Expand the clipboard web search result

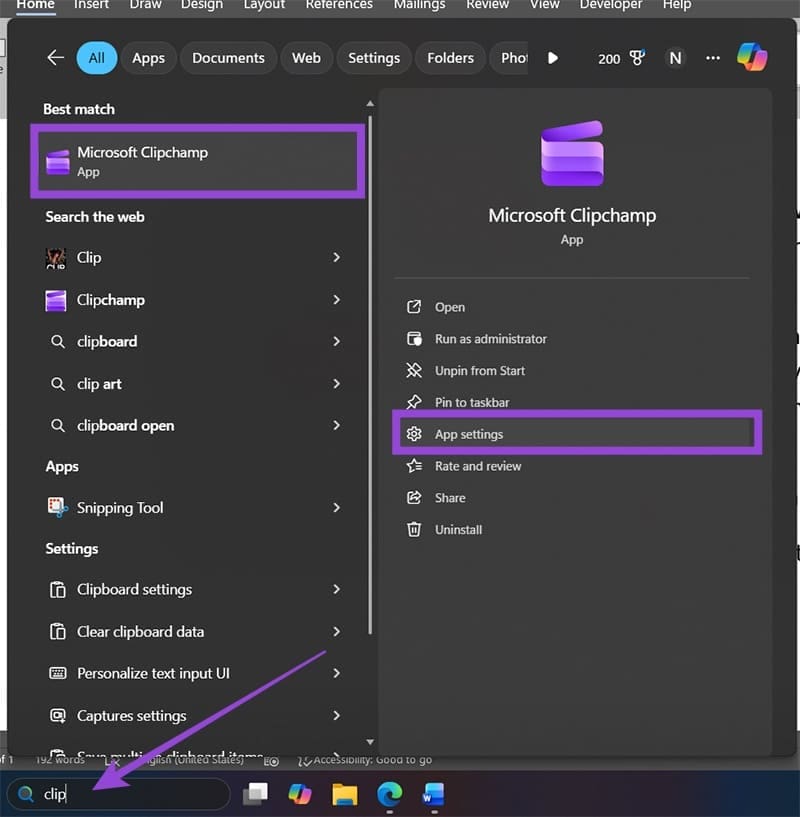pyautogui.click(x=336, y=342)
